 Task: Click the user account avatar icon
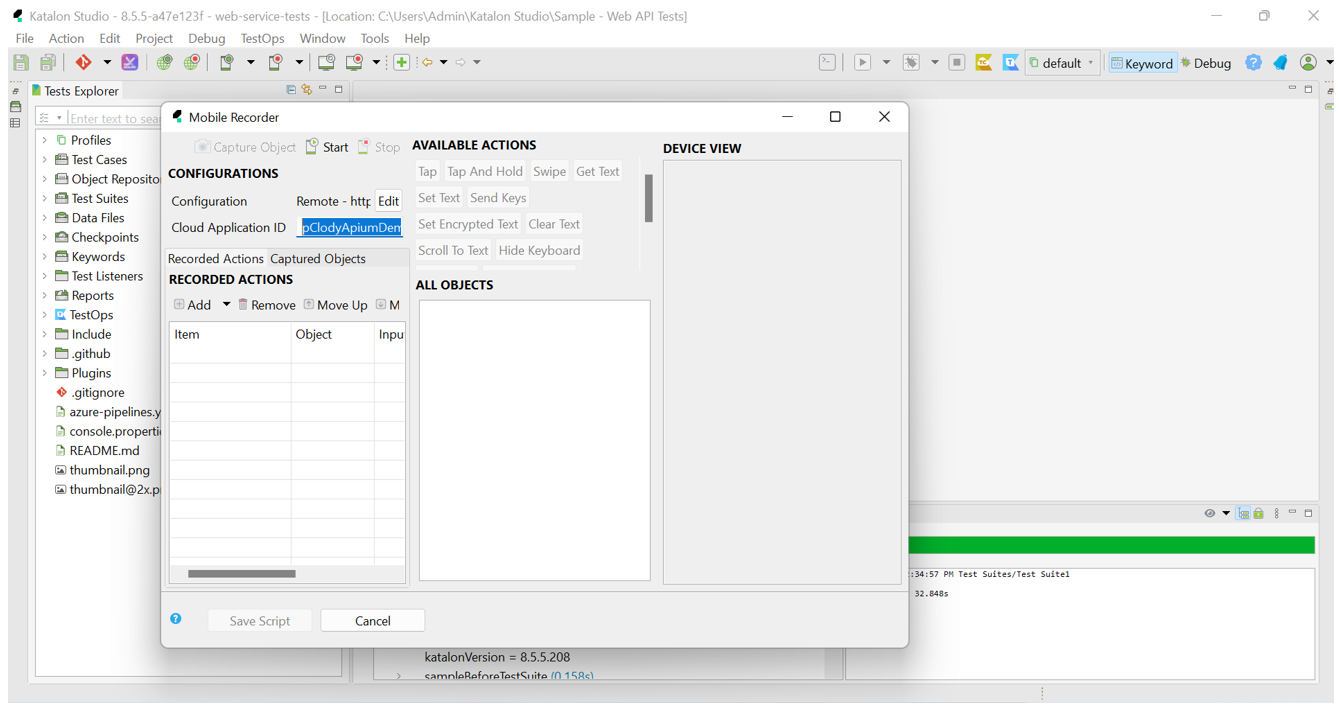click(x=1308, y=62)
